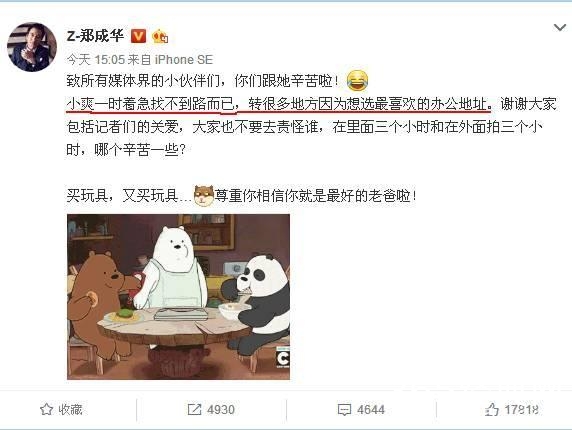
Task: Open the Z-郑成华 username link
Action: click(x=95, y=36)
